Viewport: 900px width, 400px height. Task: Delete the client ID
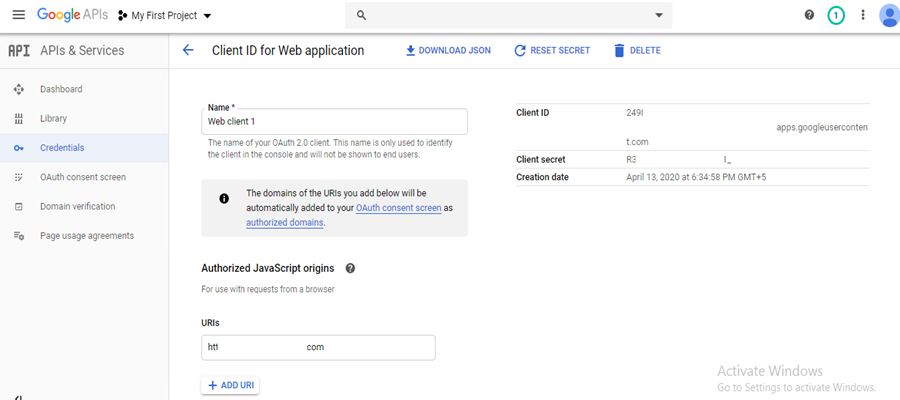point(637,50)
